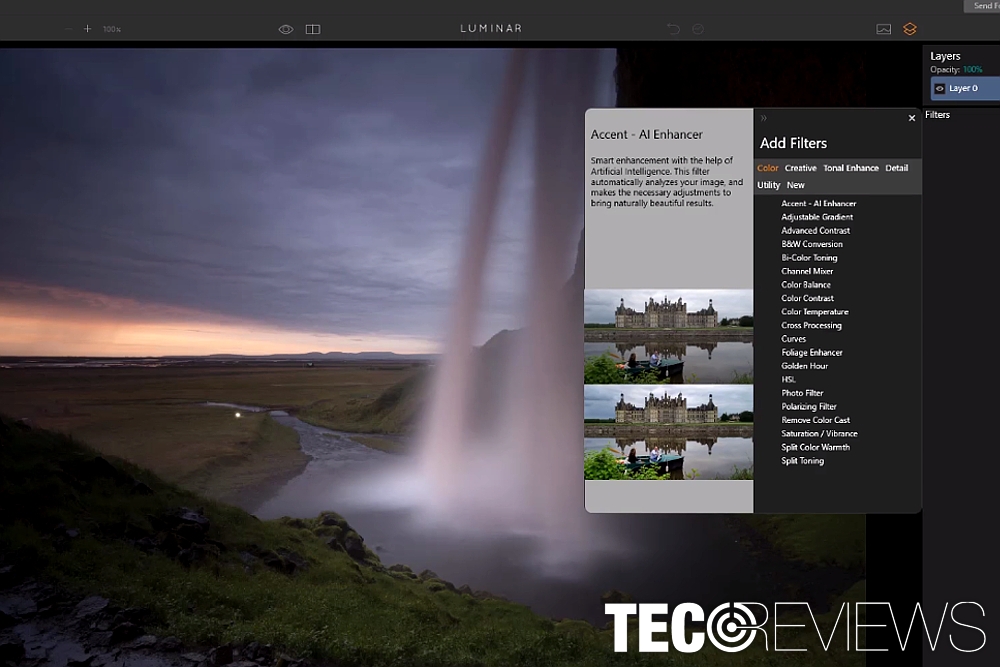Close the Add Filters panel
This screenshot has height=667, width=1000.
[912, 118]
